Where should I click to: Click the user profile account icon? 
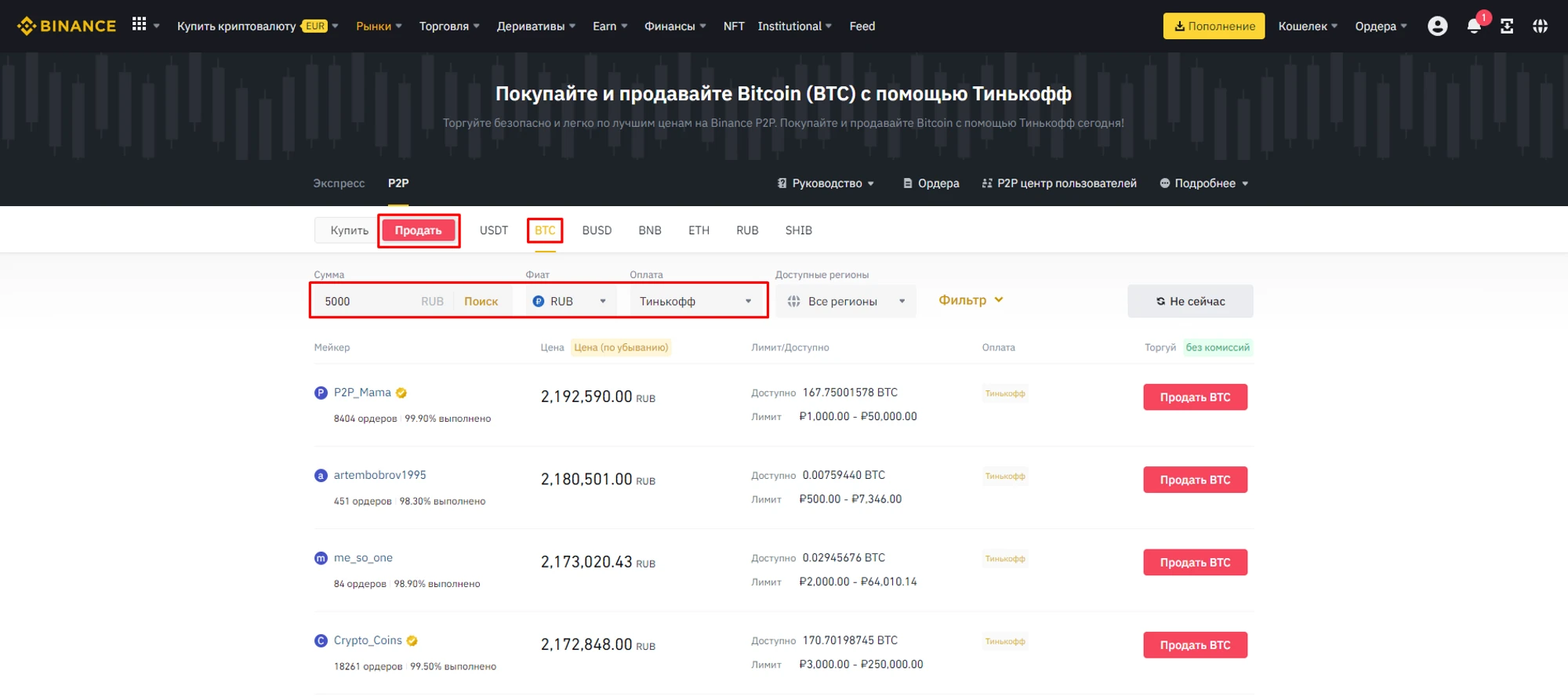(1437, 26)
